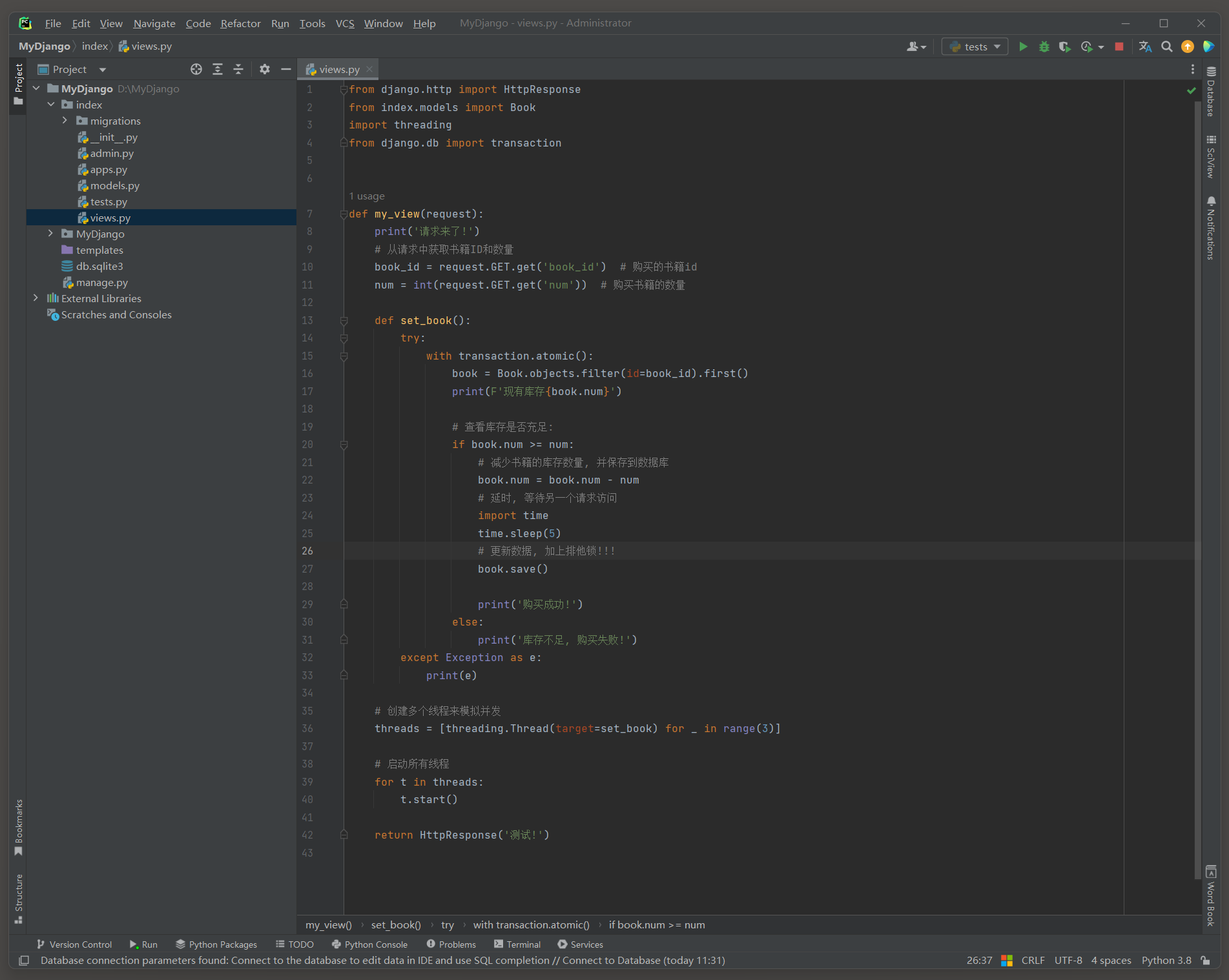
Task: Click the 26:37 cursor position indicator
Action: (x=979, y=961)
